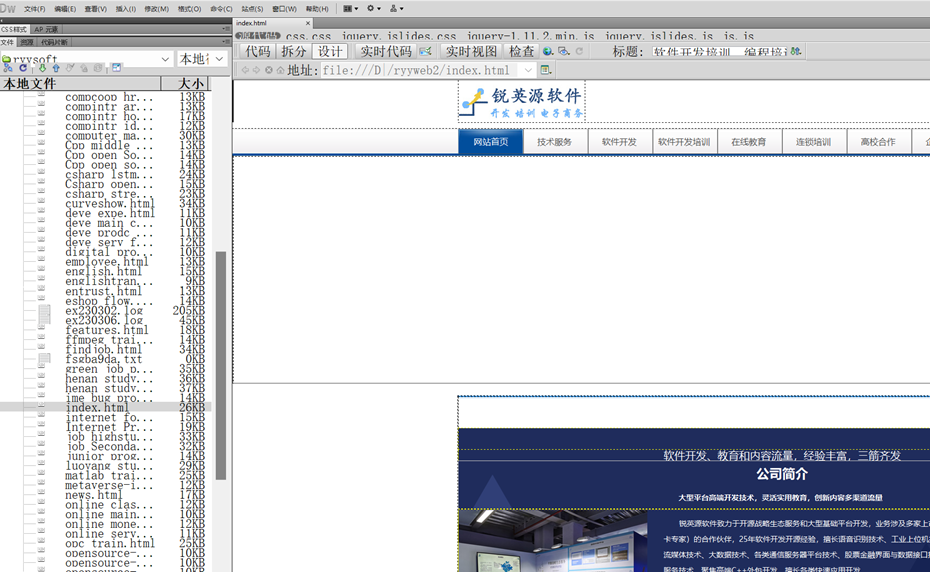The width and height of the screenshot is (930, 572).
Task: Click the Check In files icon
Action: pos(84,68)
